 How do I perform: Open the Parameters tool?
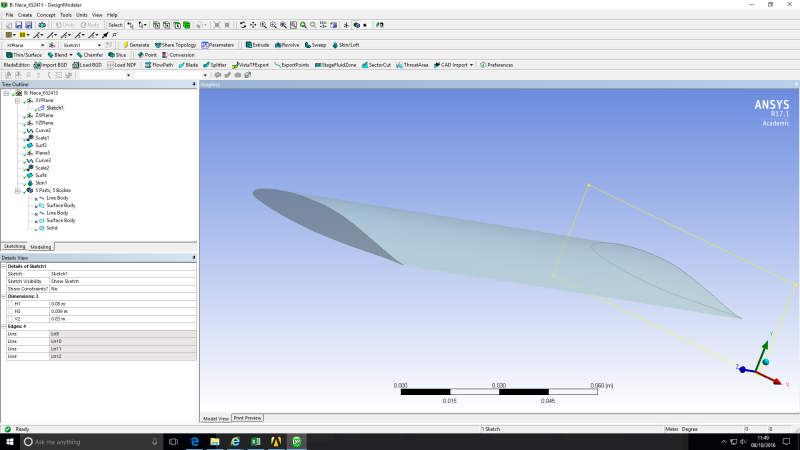[x=218, y=45]
